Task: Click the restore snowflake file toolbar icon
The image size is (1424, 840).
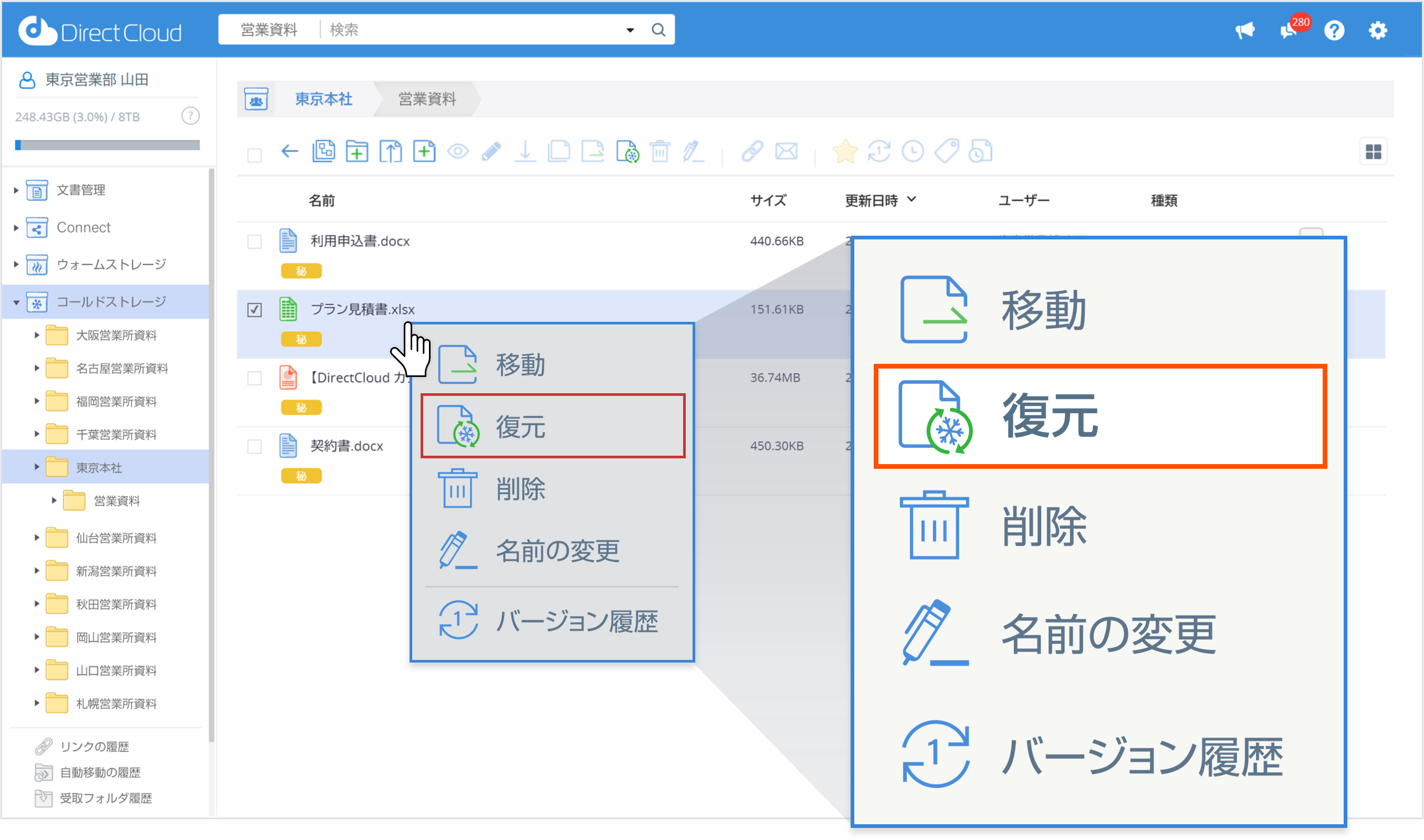Action: click(x=627, y=152)
